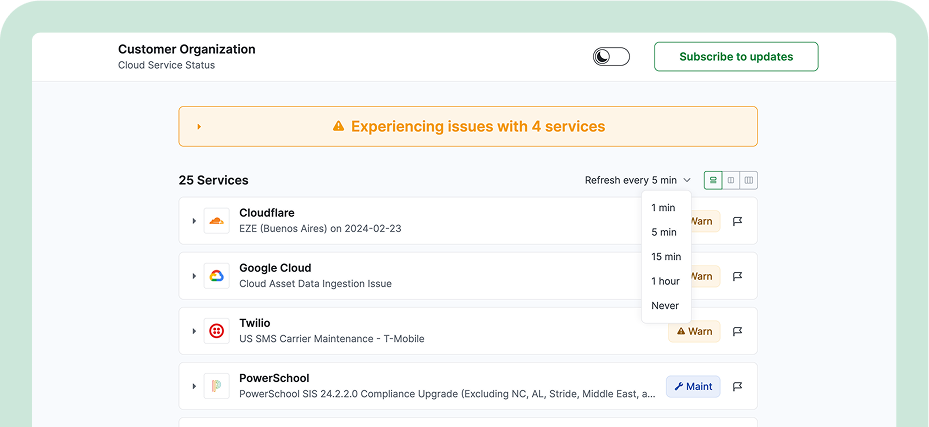Click the Twilio service name
This screenshot has height=427, width=929.
[255, 323]
